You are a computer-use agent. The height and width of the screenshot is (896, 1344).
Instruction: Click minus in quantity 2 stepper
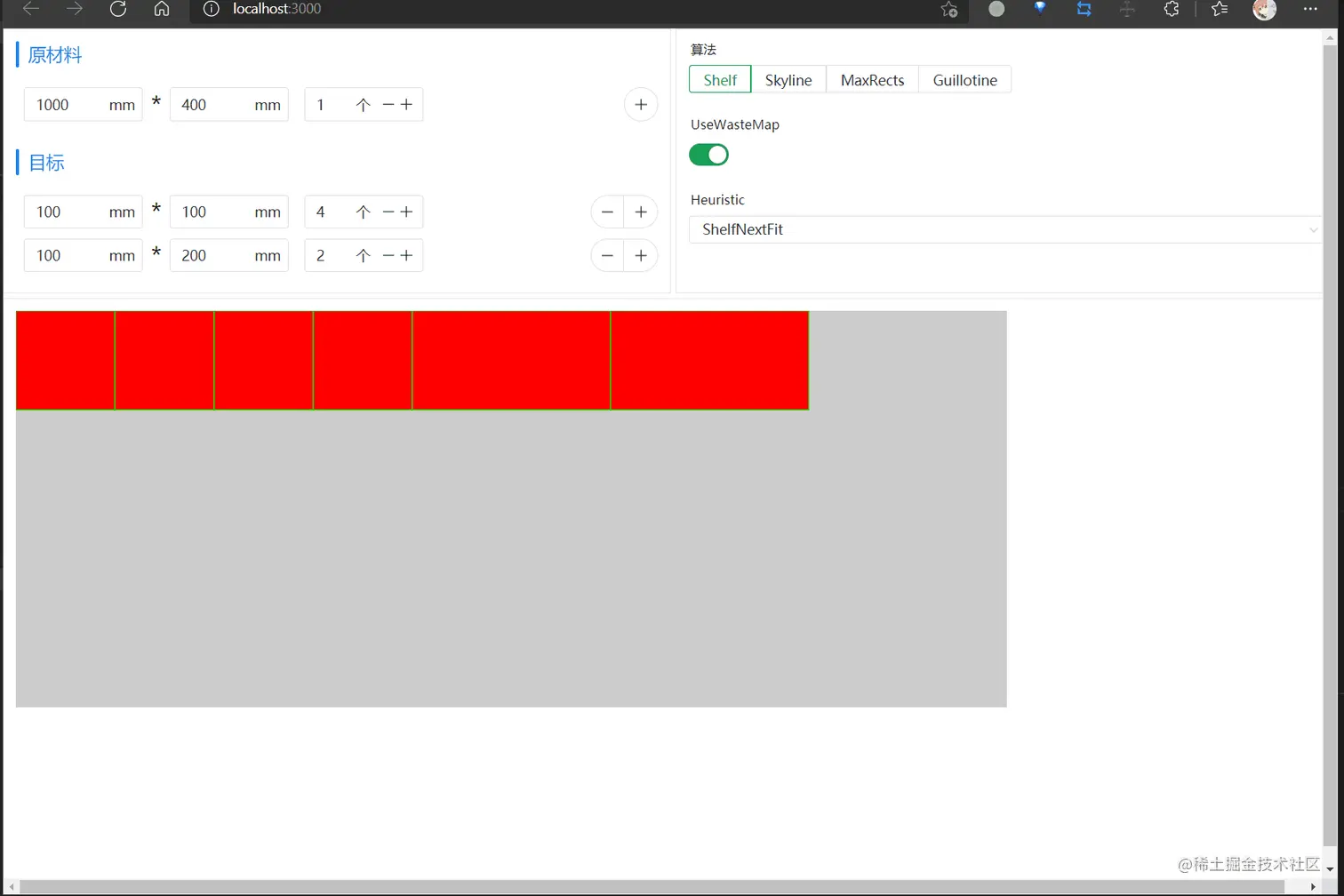click(x=388, y=255)
